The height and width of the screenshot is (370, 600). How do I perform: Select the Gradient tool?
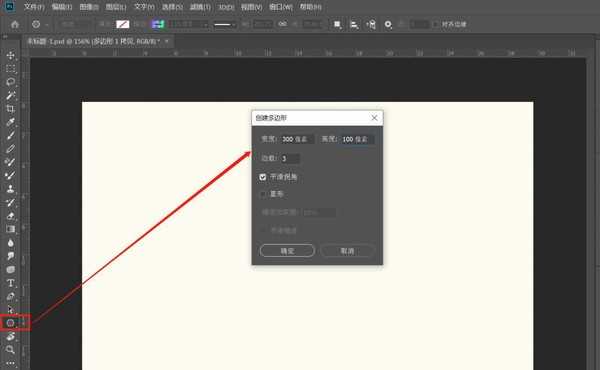tap(10, 229)
